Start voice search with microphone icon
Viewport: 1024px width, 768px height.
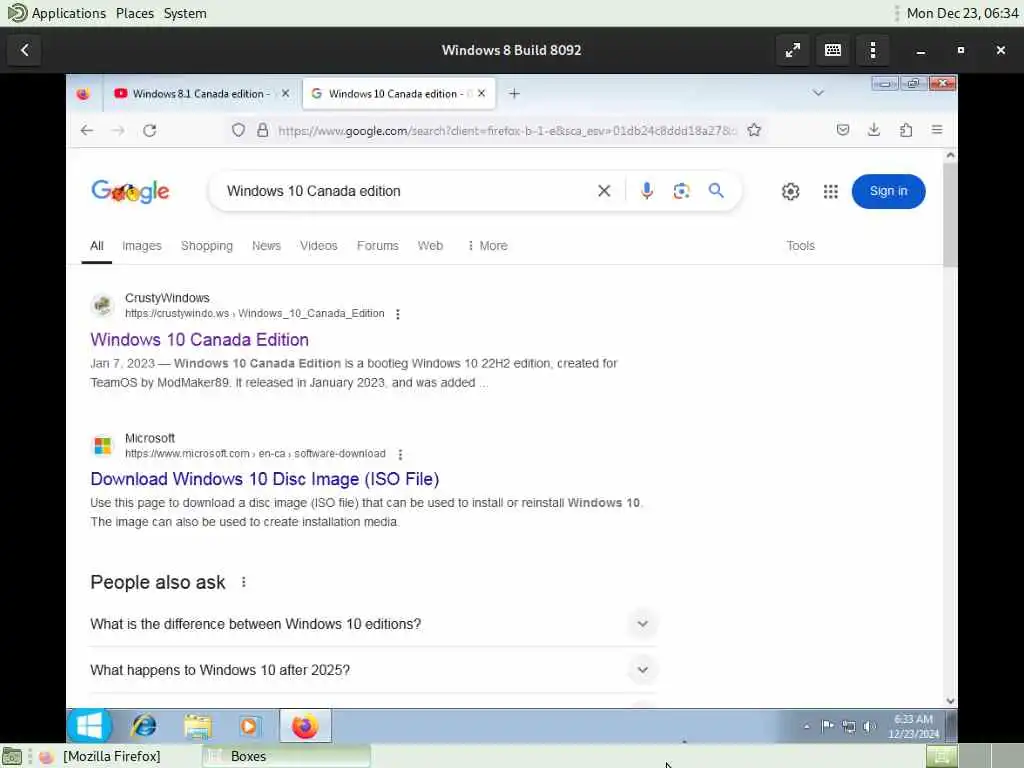647,191
